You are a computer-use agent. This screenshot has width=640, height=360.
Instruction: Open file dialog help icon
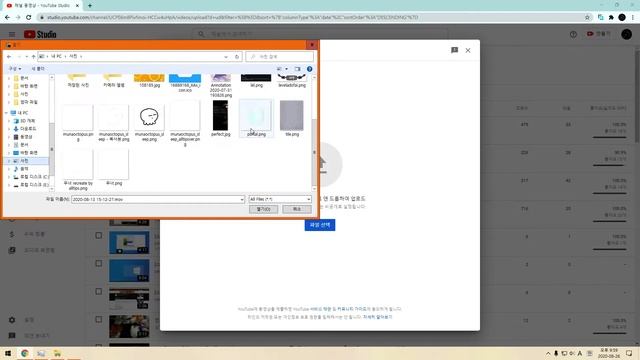309,69
